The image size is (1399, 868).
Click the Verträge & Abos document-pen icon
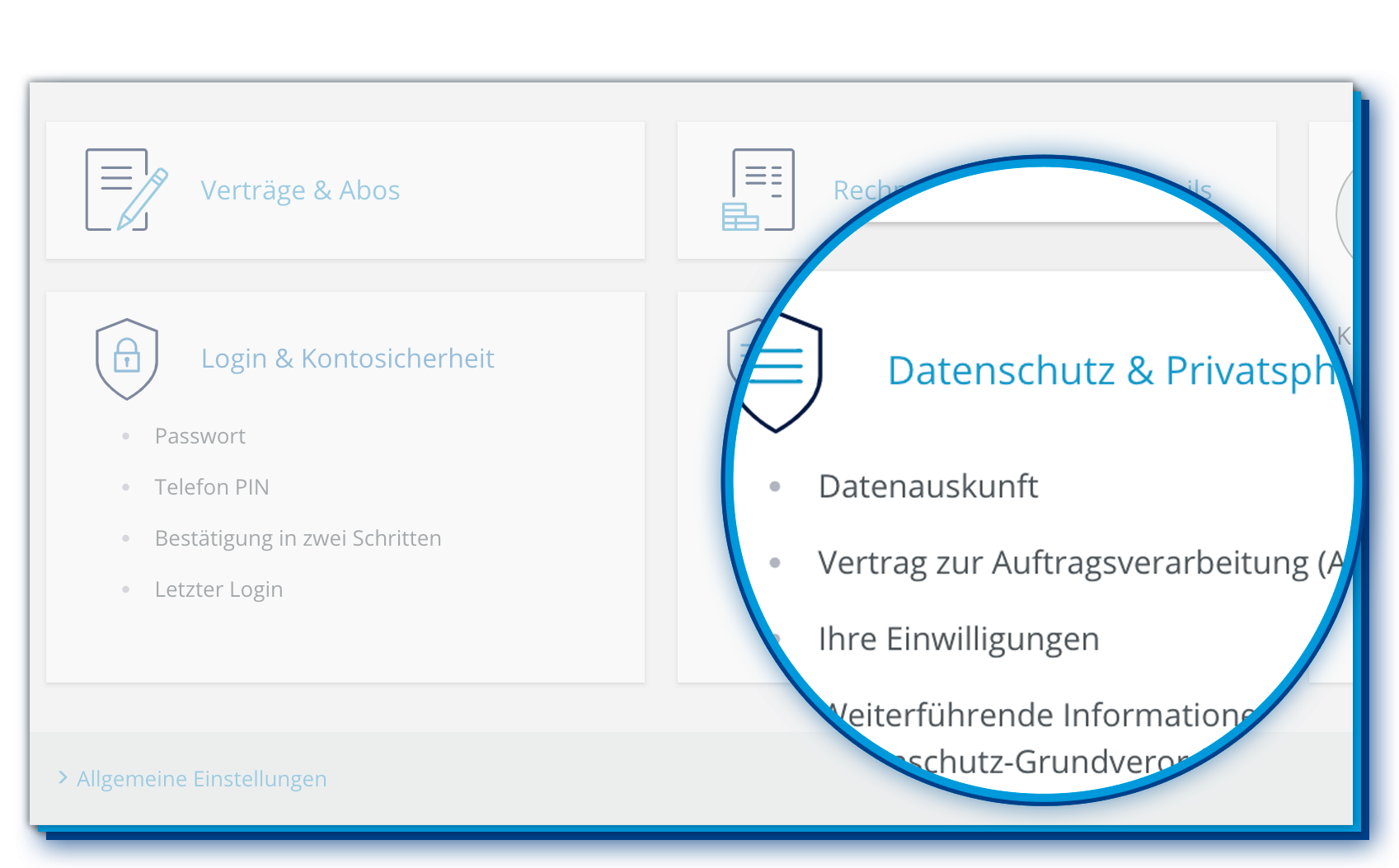click(x=125, y=190)
